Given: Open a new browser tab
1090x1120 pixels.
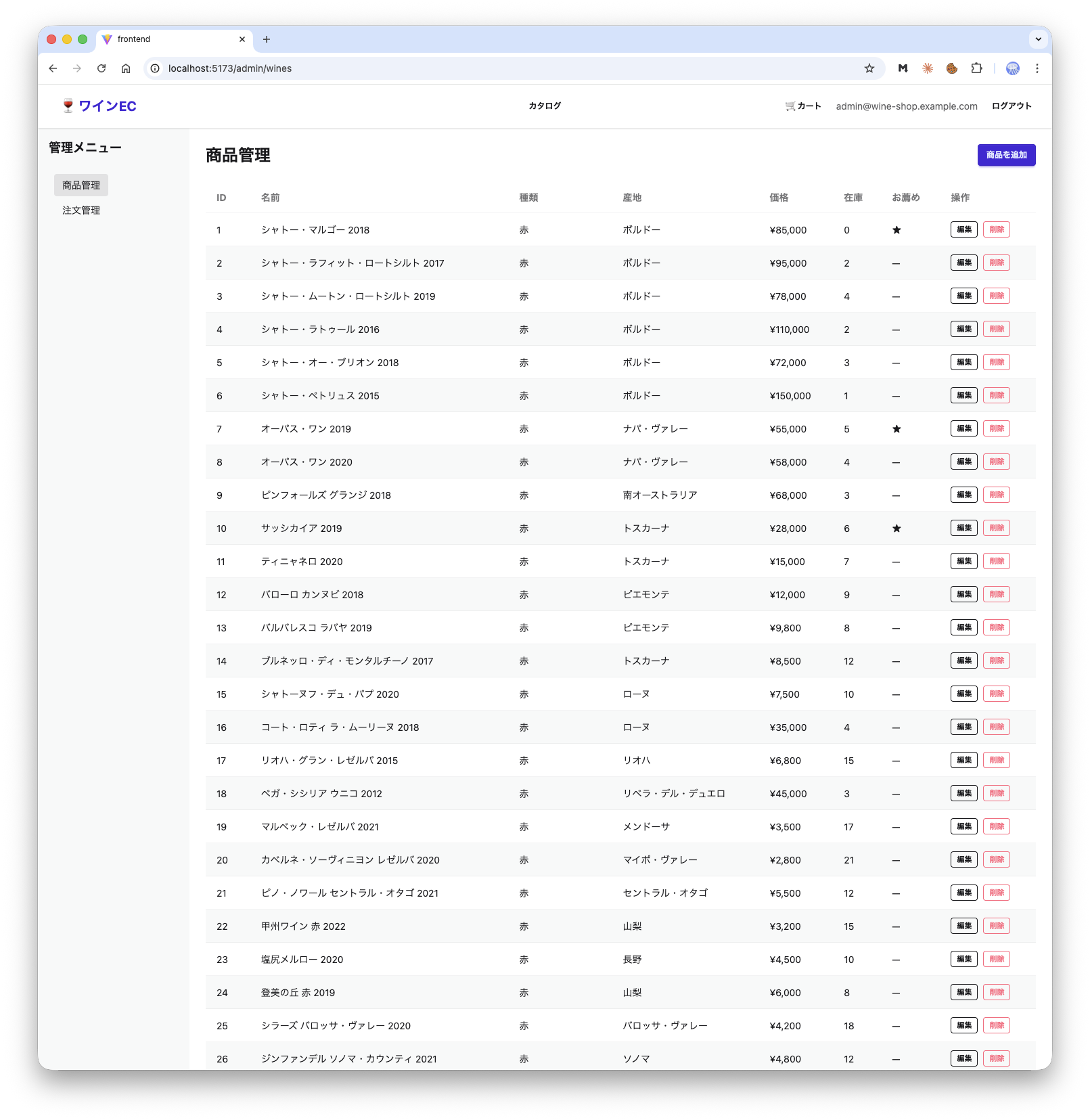Looking at the screenshot, I should pos(267,39).
